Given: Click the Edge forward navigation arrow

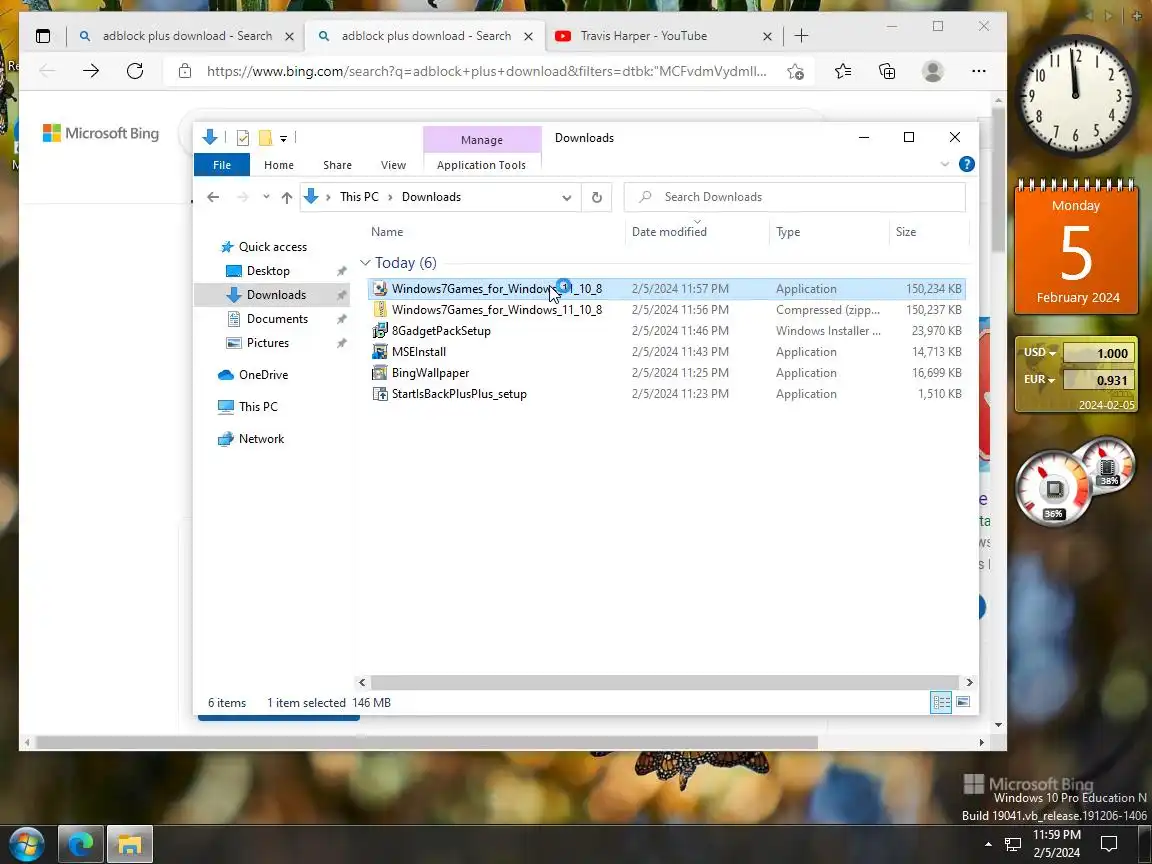Looking at the screenshot, I should coord(91,71).
